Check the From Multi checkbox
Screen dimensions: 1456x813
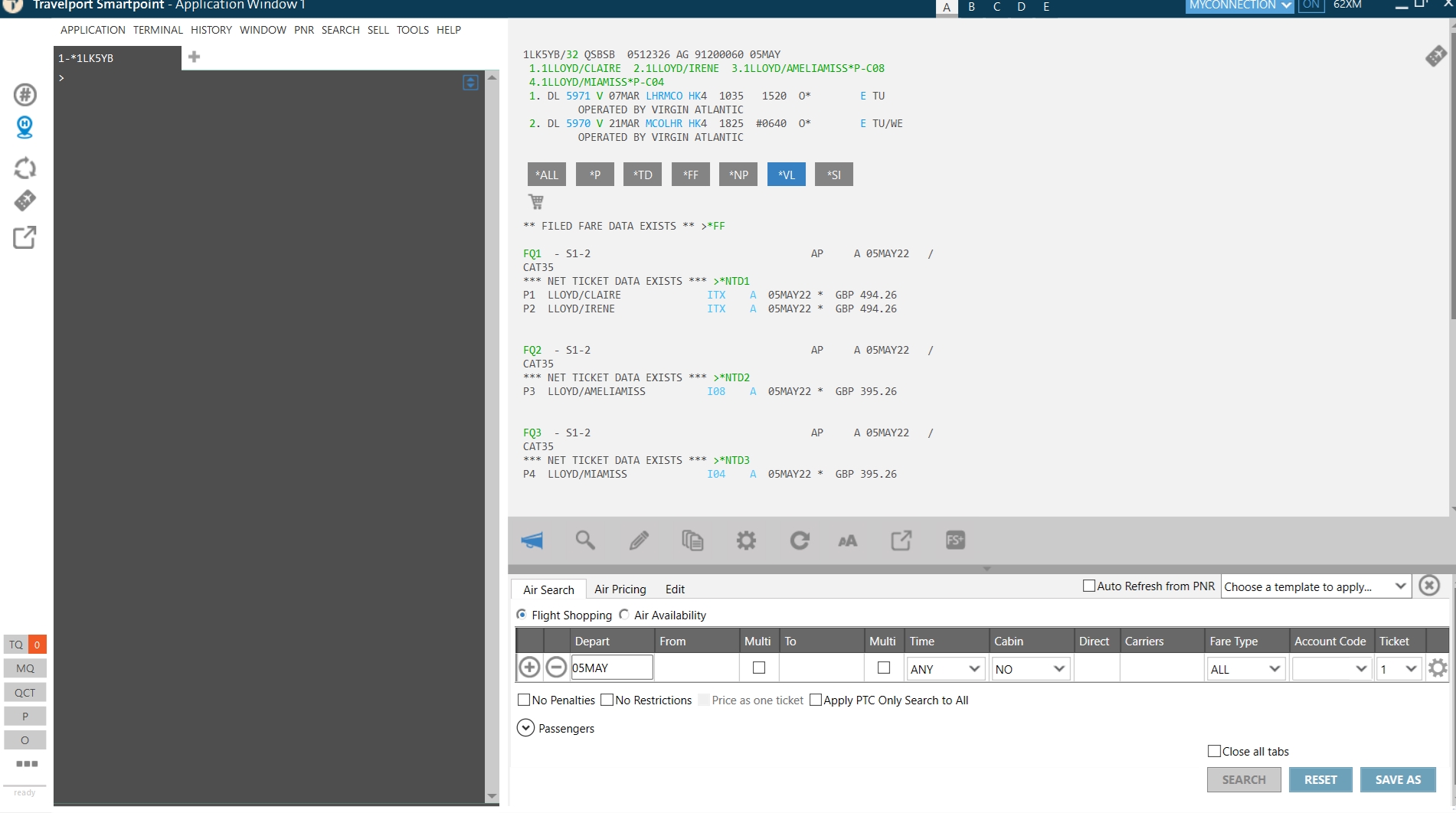pyautogui.click(x=759, y=668)
